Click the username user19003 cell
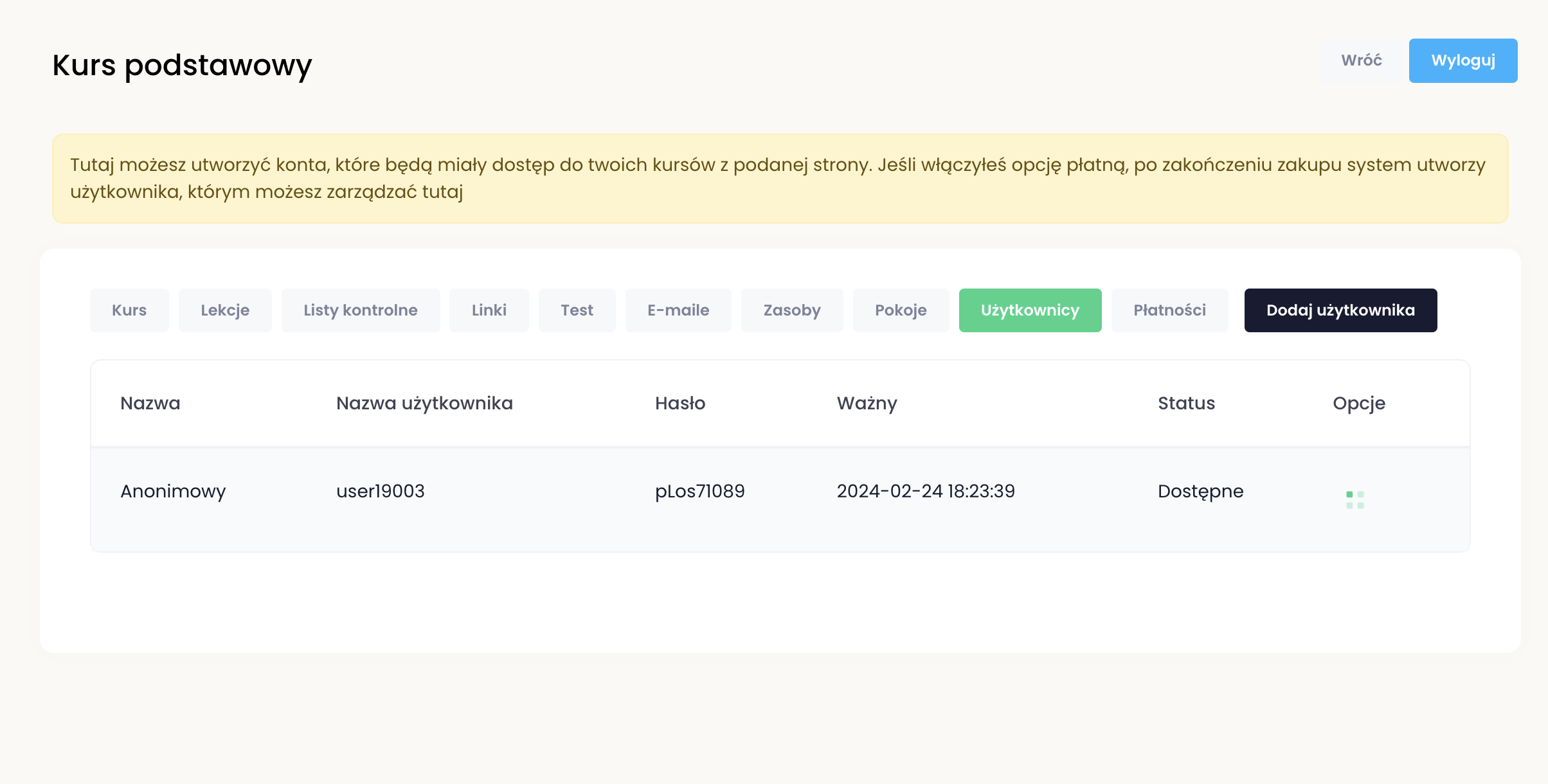Screen dimensions: 1548x784 click(380, 492)
